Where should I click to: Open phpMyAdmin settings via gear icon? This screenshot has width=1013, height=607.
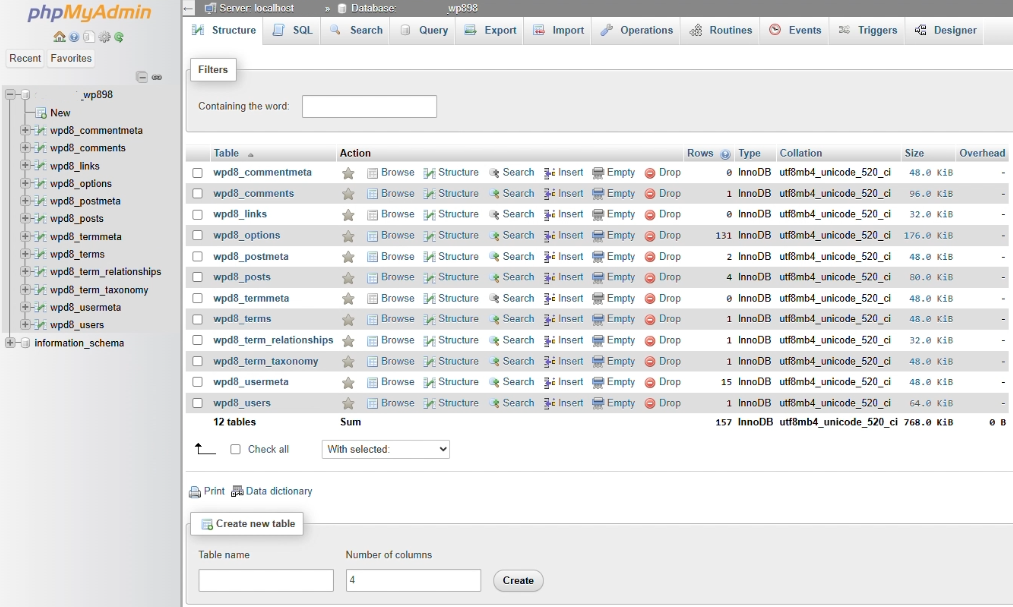105,36
